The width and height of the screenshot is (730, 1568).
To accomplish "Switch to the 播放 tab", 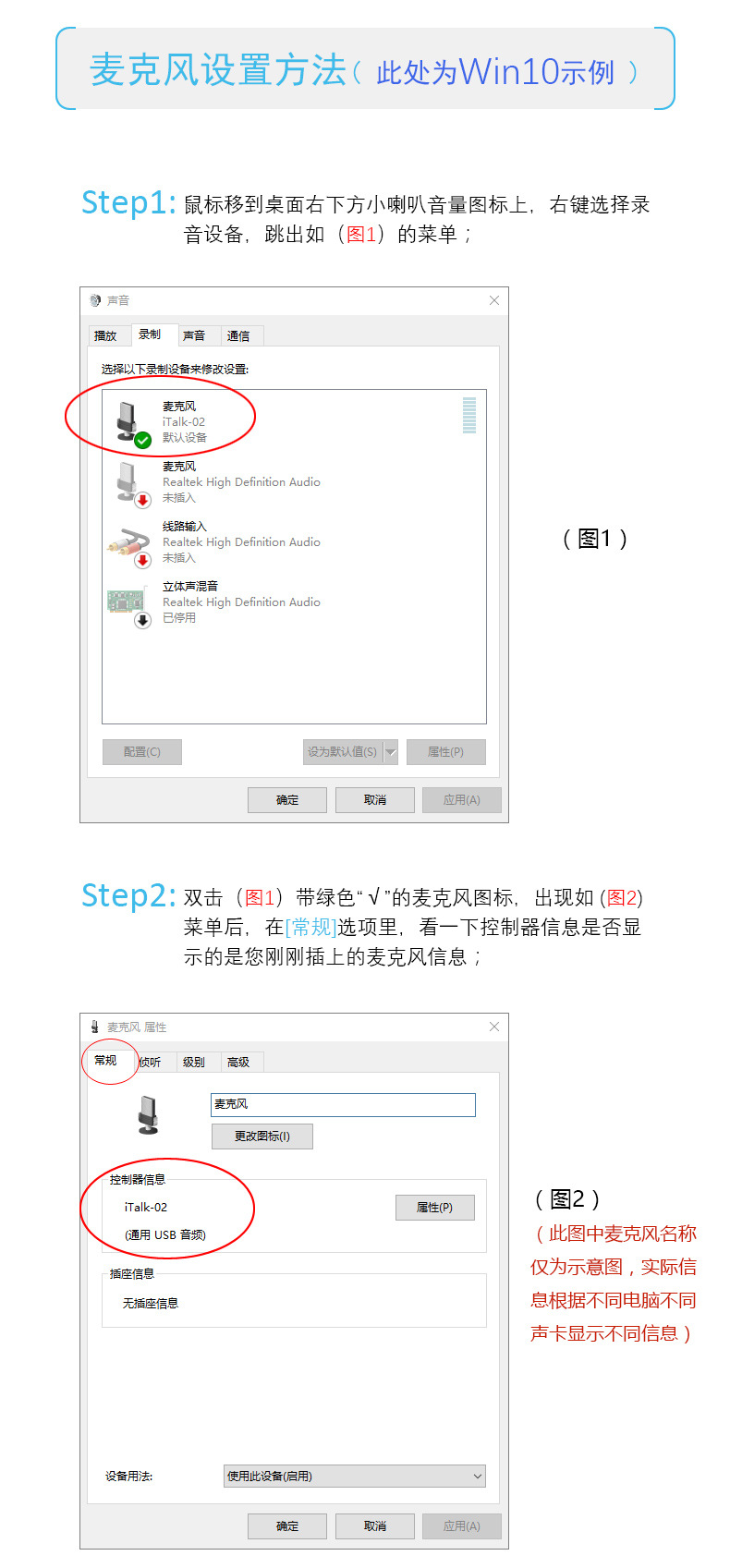I will (106, 335).
